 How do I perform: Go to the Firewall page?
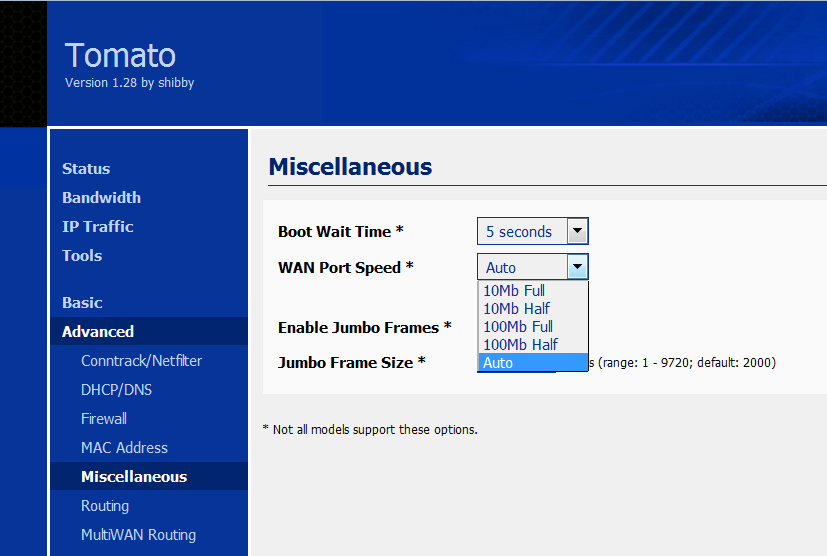click(104, 419)
